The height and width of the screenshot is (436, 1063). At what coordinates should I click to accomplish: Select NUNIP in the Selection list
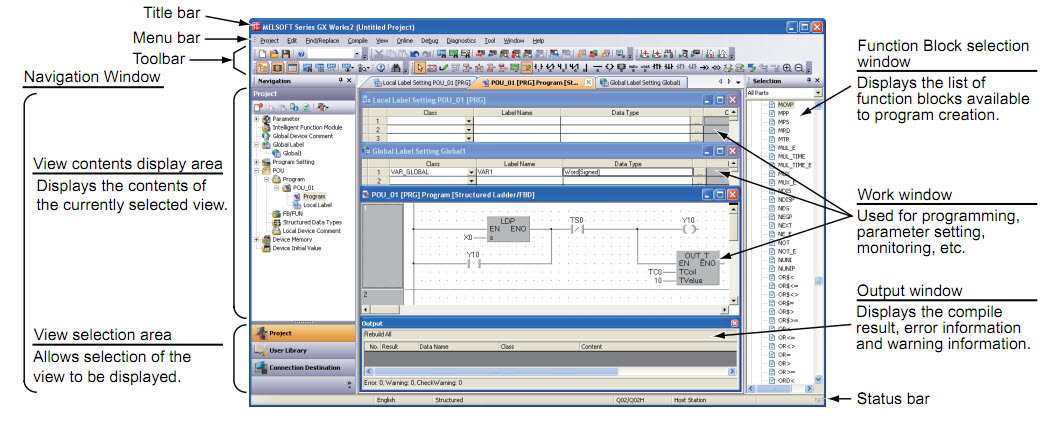(786, 268)
